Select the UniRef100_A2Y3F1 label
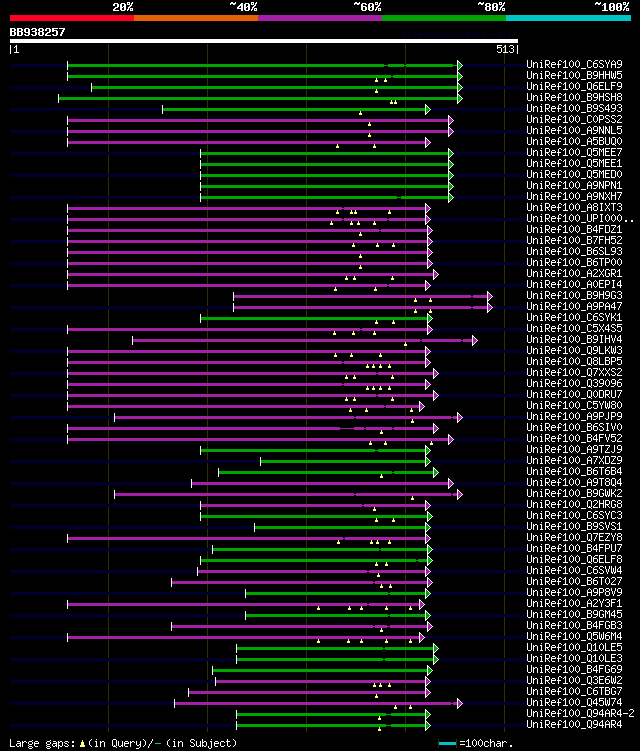This screenshot has width=640, height=751. coord(574,604)
